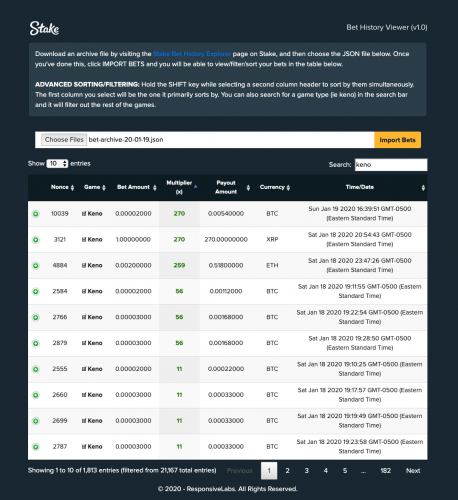Screen dimensions: 458x500
Task: Select current page 1 button
Action: [269, 471]
